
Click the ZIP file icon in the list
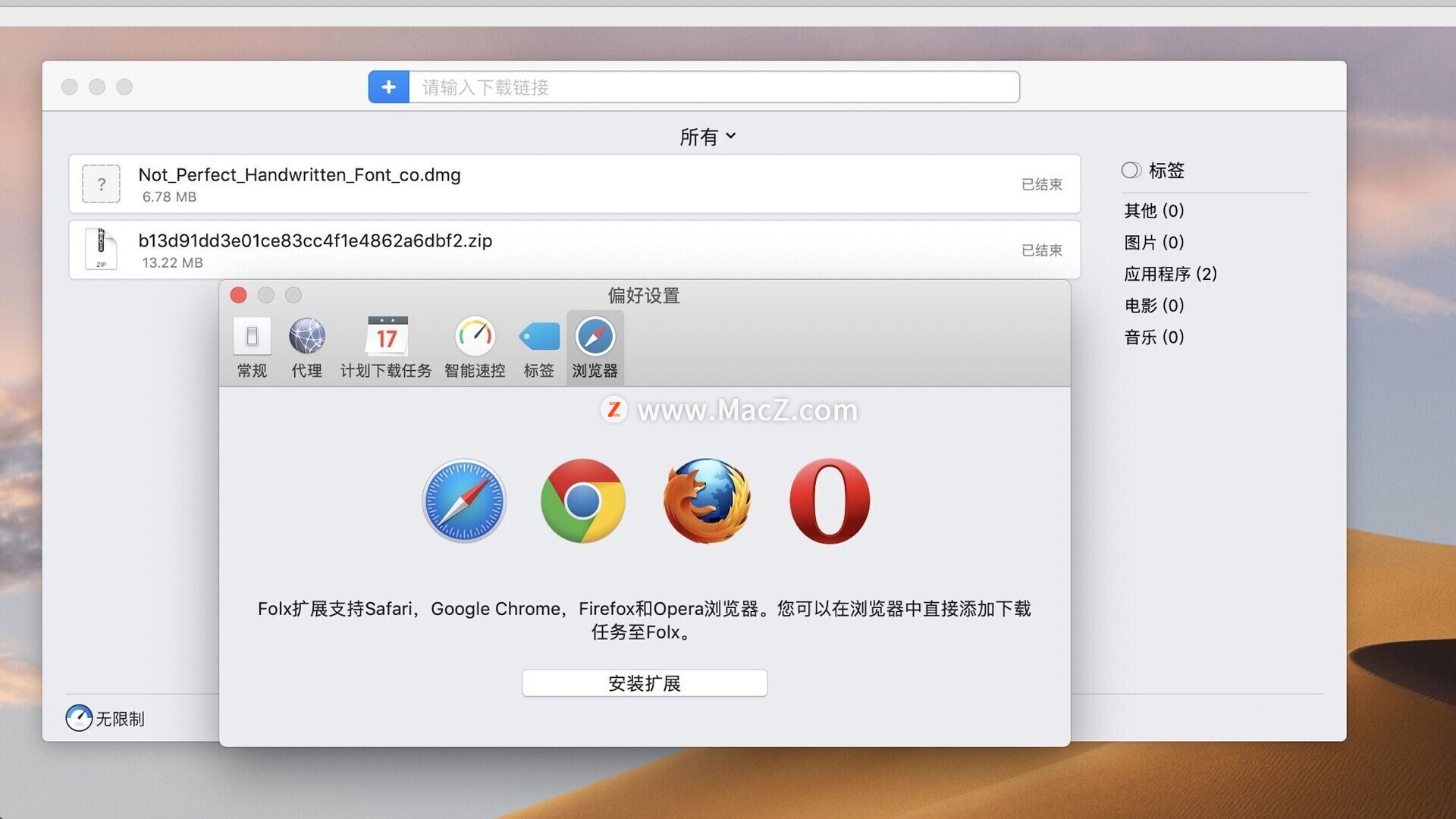[101, 249]
